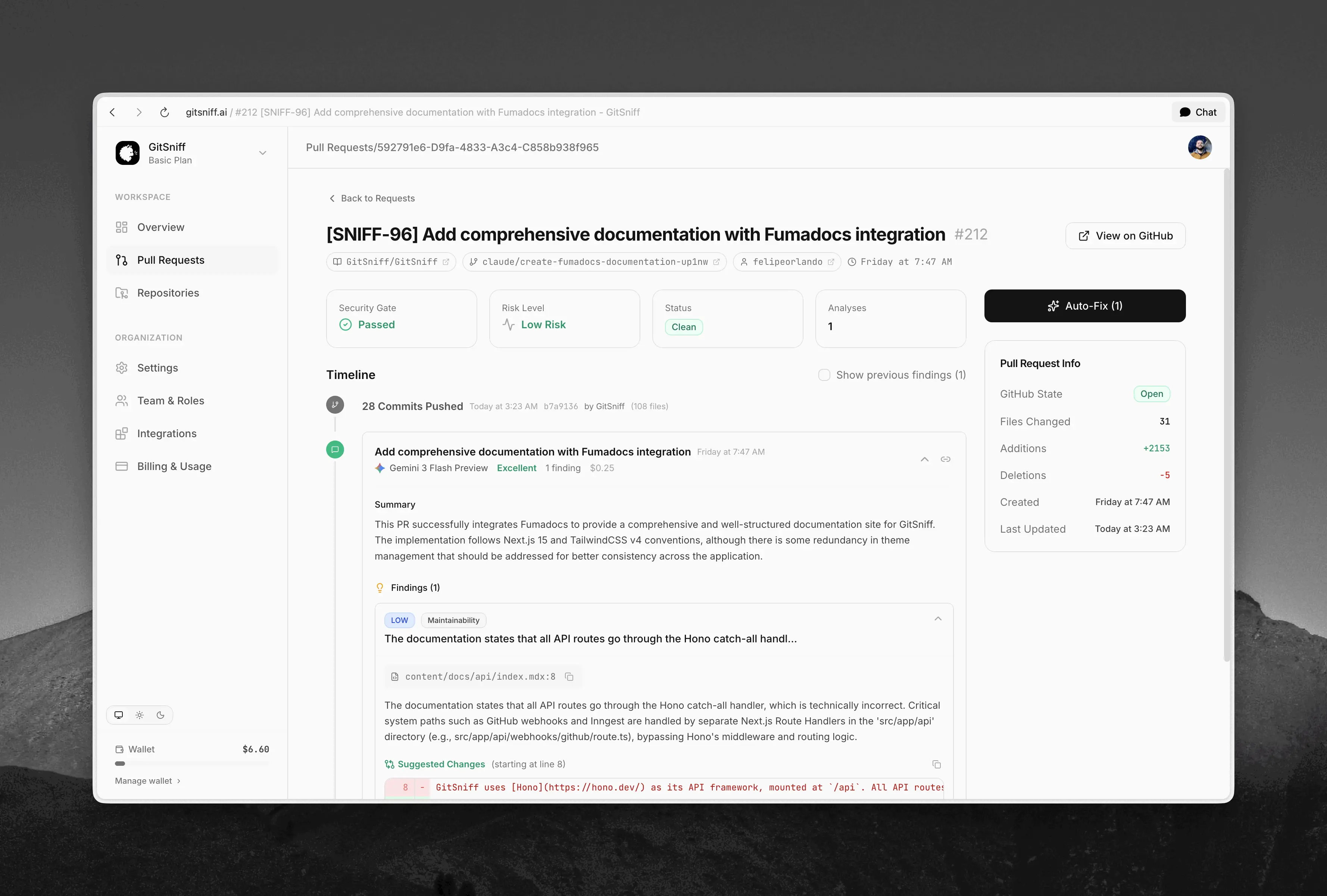Enable Show previous findings checkbox
Screen dimensions: 1327x896
tap(824, 375)
